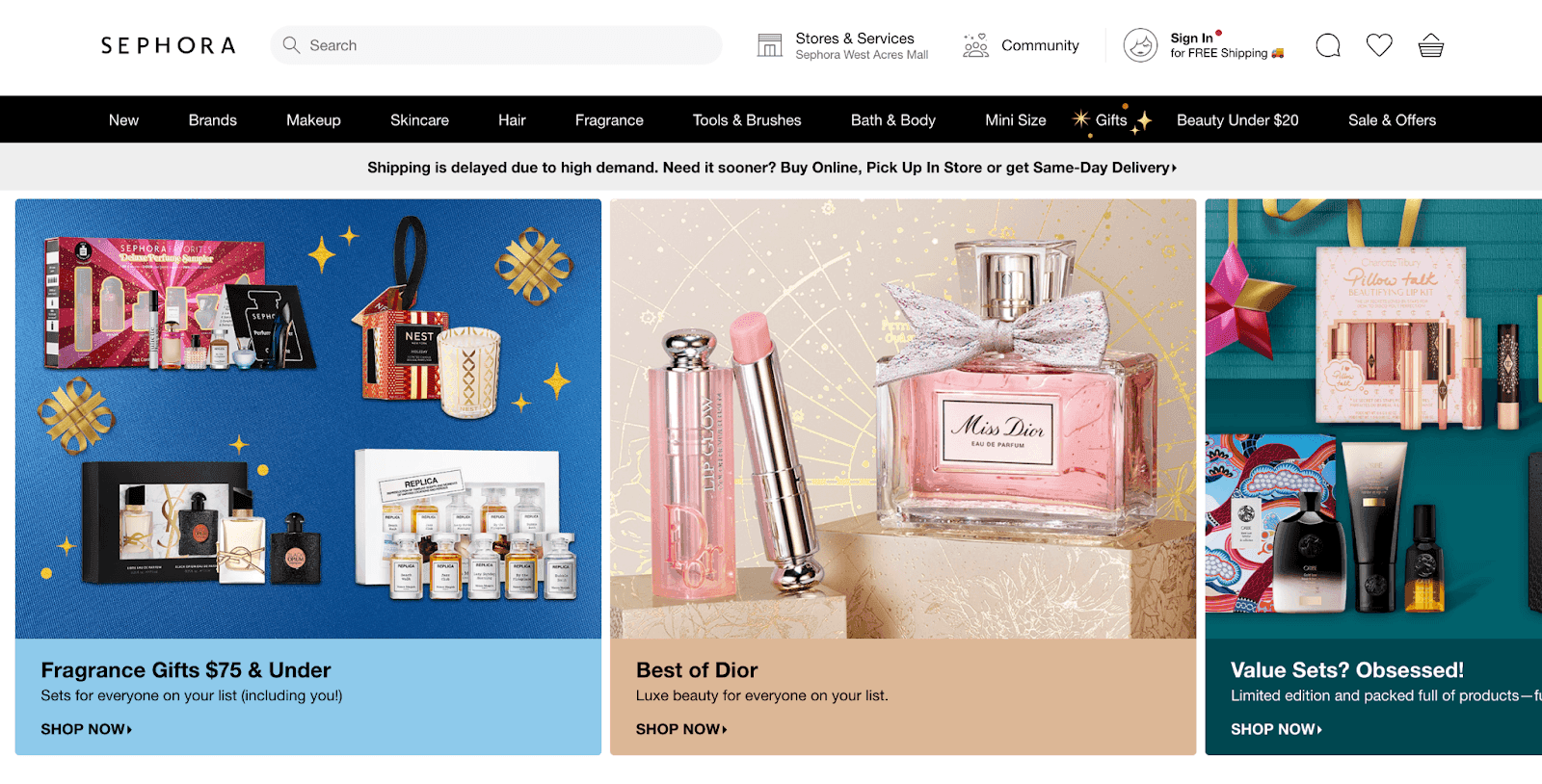1542x784 pixels.
Task: Click SHOP NOW under Fragrance Gifts
Action: [x=86, y=729]
